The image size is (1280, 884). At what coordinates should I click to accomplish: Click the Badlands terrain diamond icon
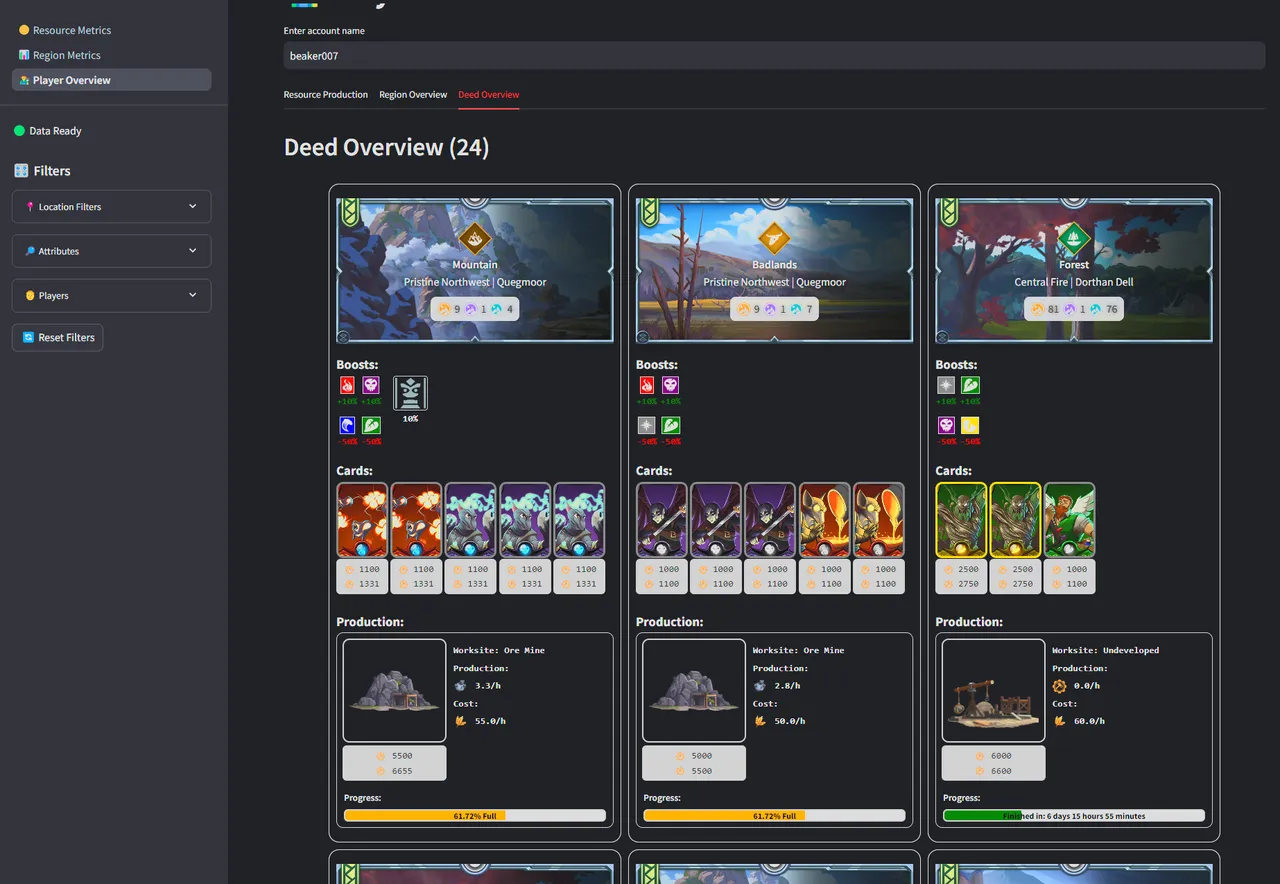click(x=774, y=239)
